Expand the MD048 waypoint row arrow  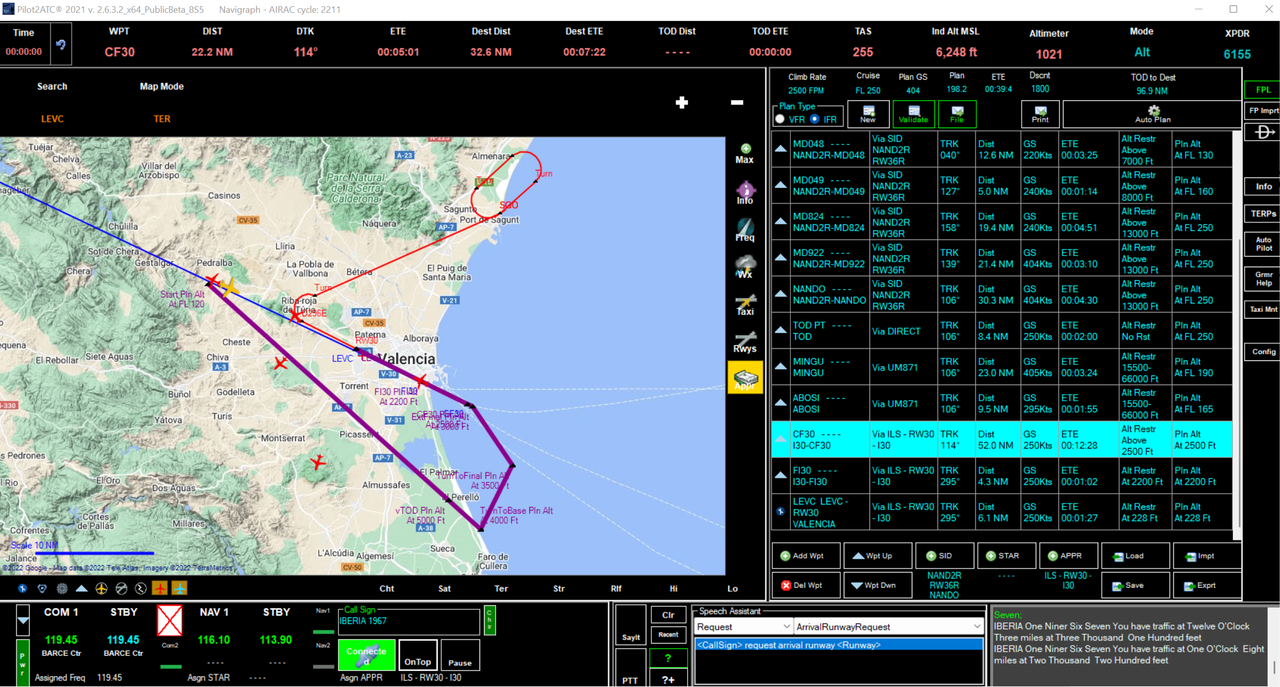click(x=781, y=148)
